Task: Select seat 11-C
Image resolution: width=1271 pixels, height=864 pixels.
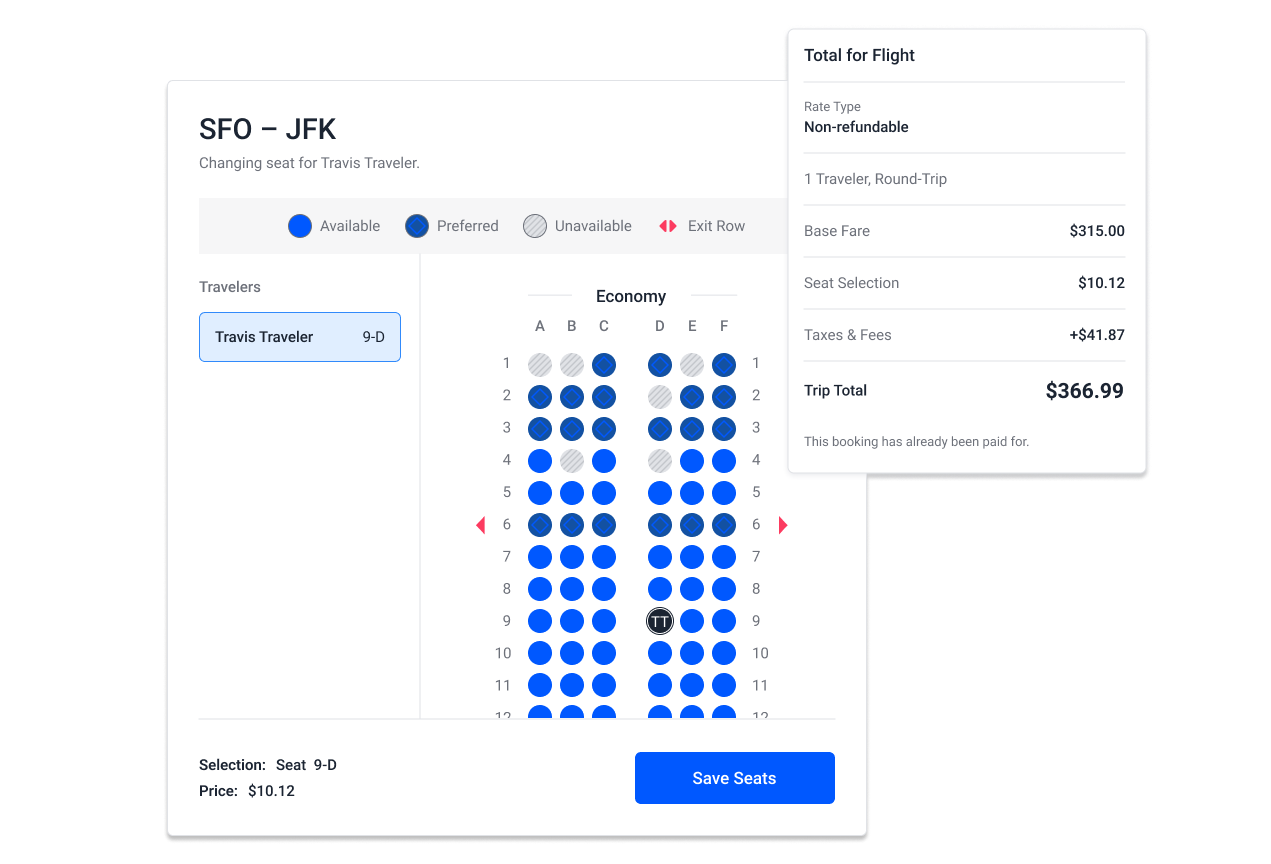Action: pyautogui.click(x=604, y=685)
